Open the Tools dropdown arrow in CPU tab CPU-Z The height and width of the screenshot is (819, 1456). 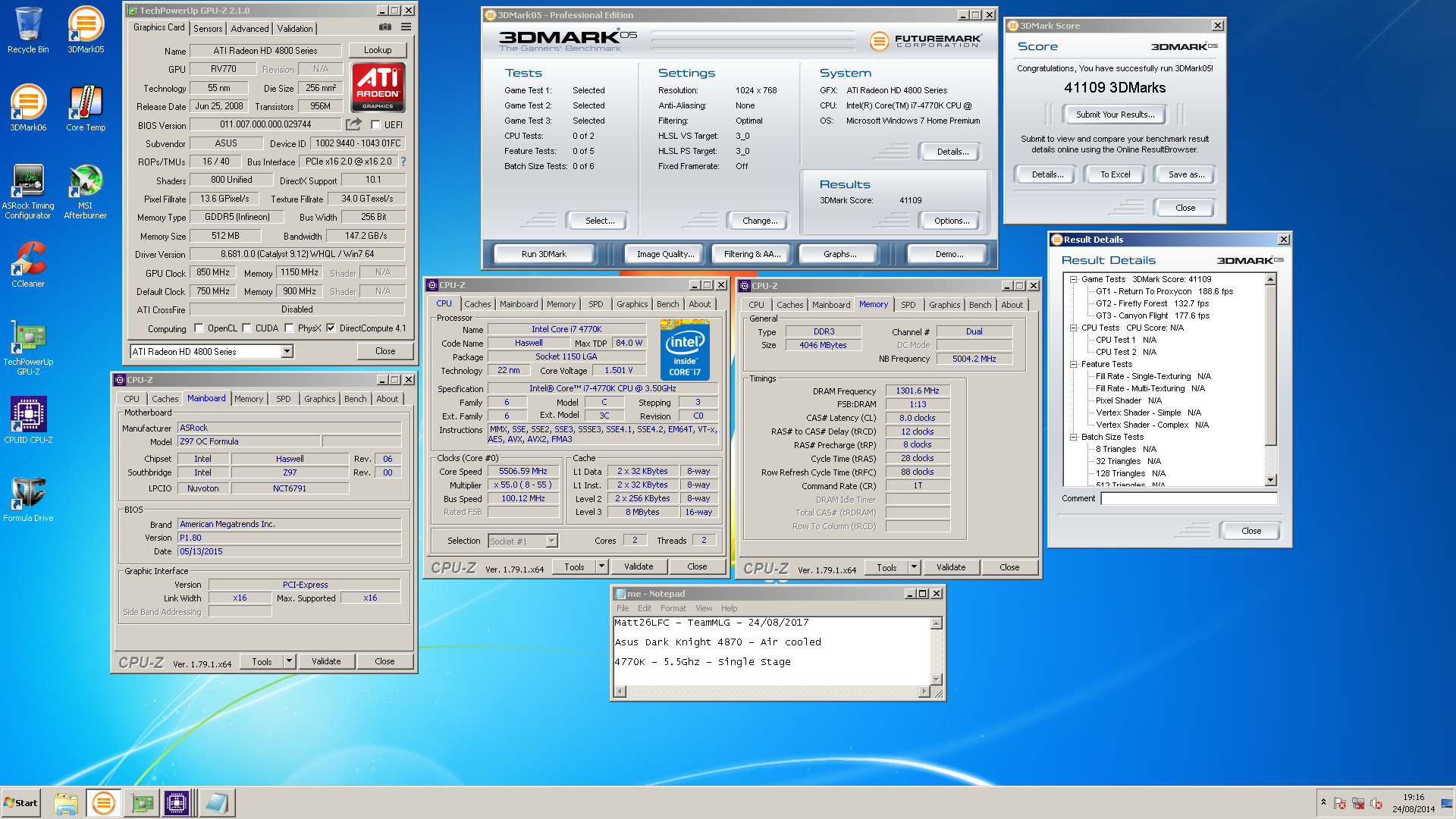pyautogui.click(x=601, y=566)
